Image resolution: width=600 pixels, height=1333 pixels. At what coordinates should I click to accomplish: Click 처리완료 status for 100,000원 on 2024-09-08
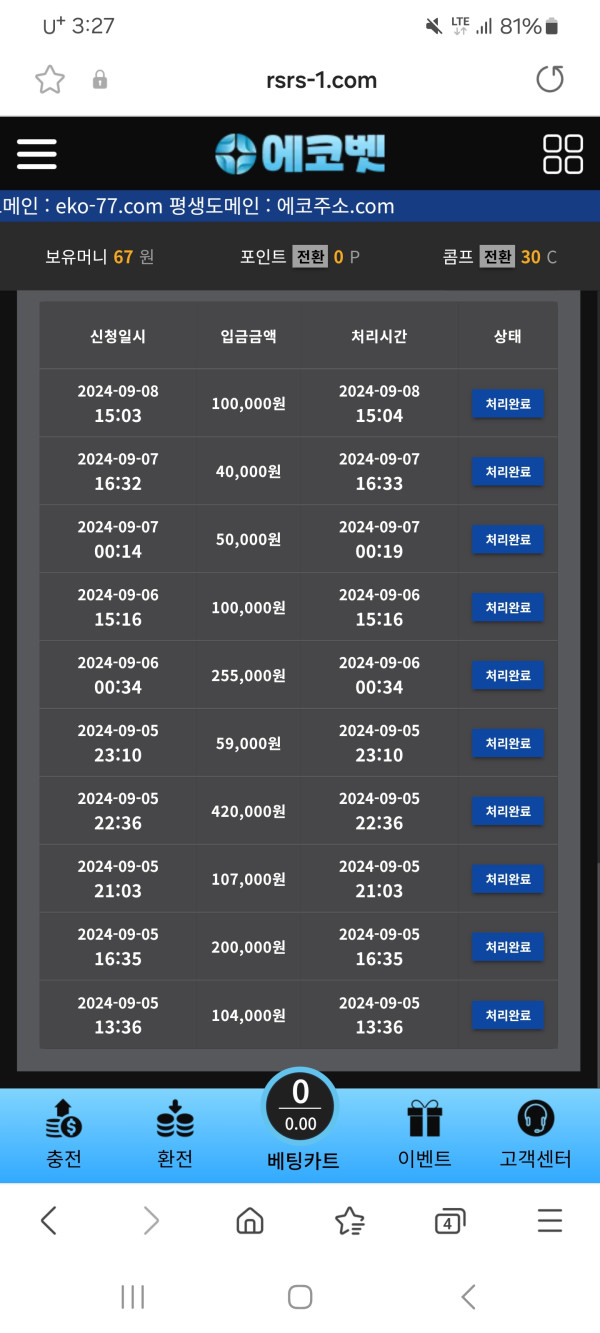coord(507,403)
